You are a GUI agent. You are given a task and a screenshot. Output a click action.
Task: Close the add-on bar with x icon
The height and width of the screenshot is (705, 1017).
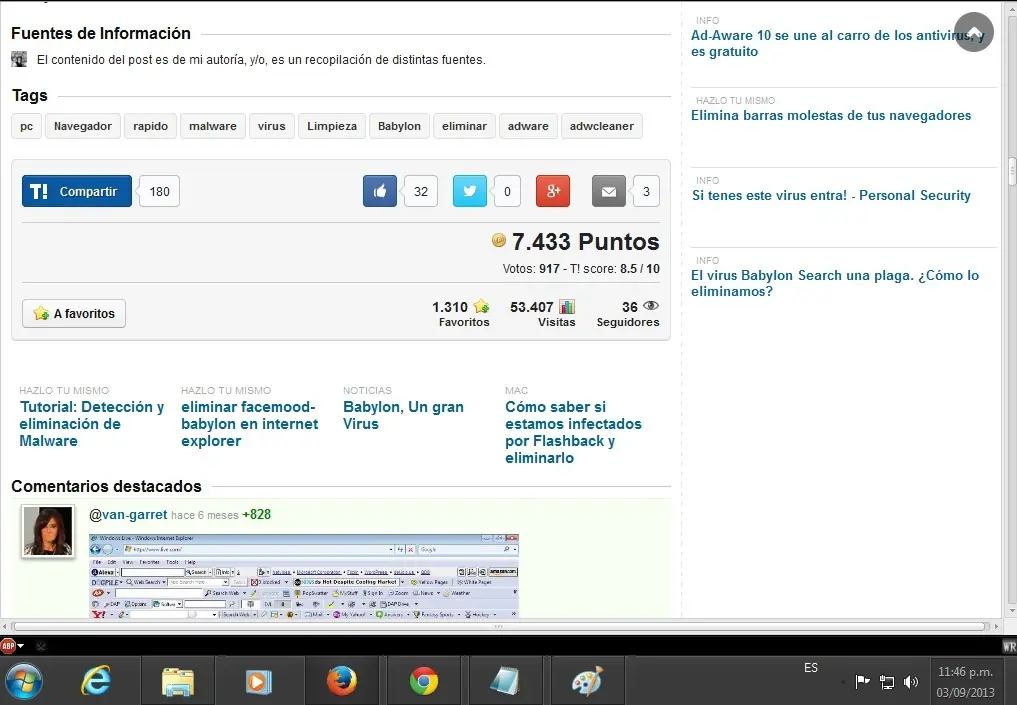[40, 646]
